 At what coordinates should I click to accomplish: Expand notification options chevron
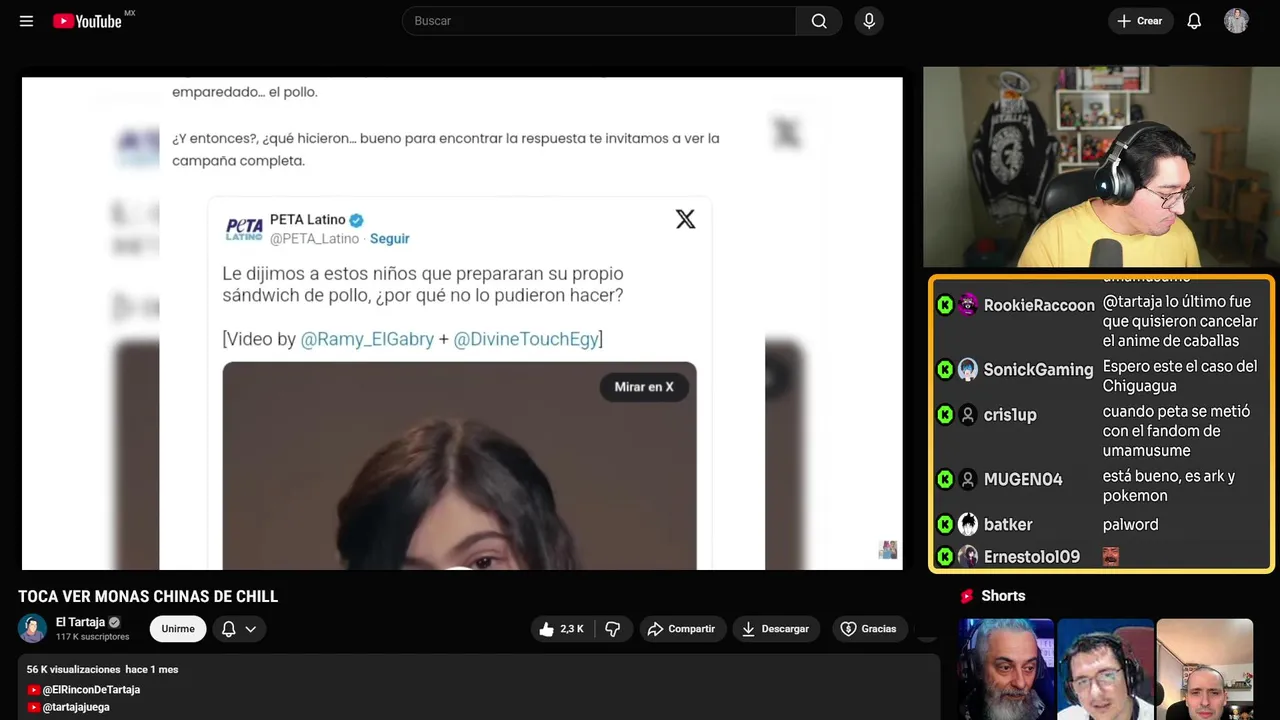coord(251,629)
